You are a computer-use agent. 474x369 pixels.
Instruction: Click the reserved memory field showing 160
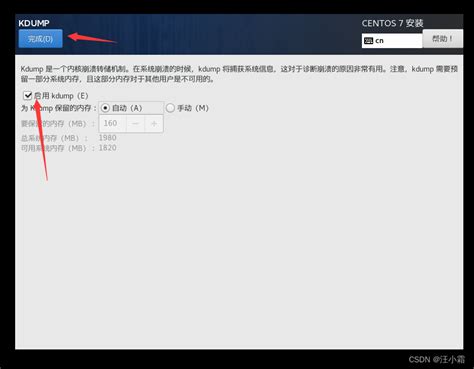113,124
